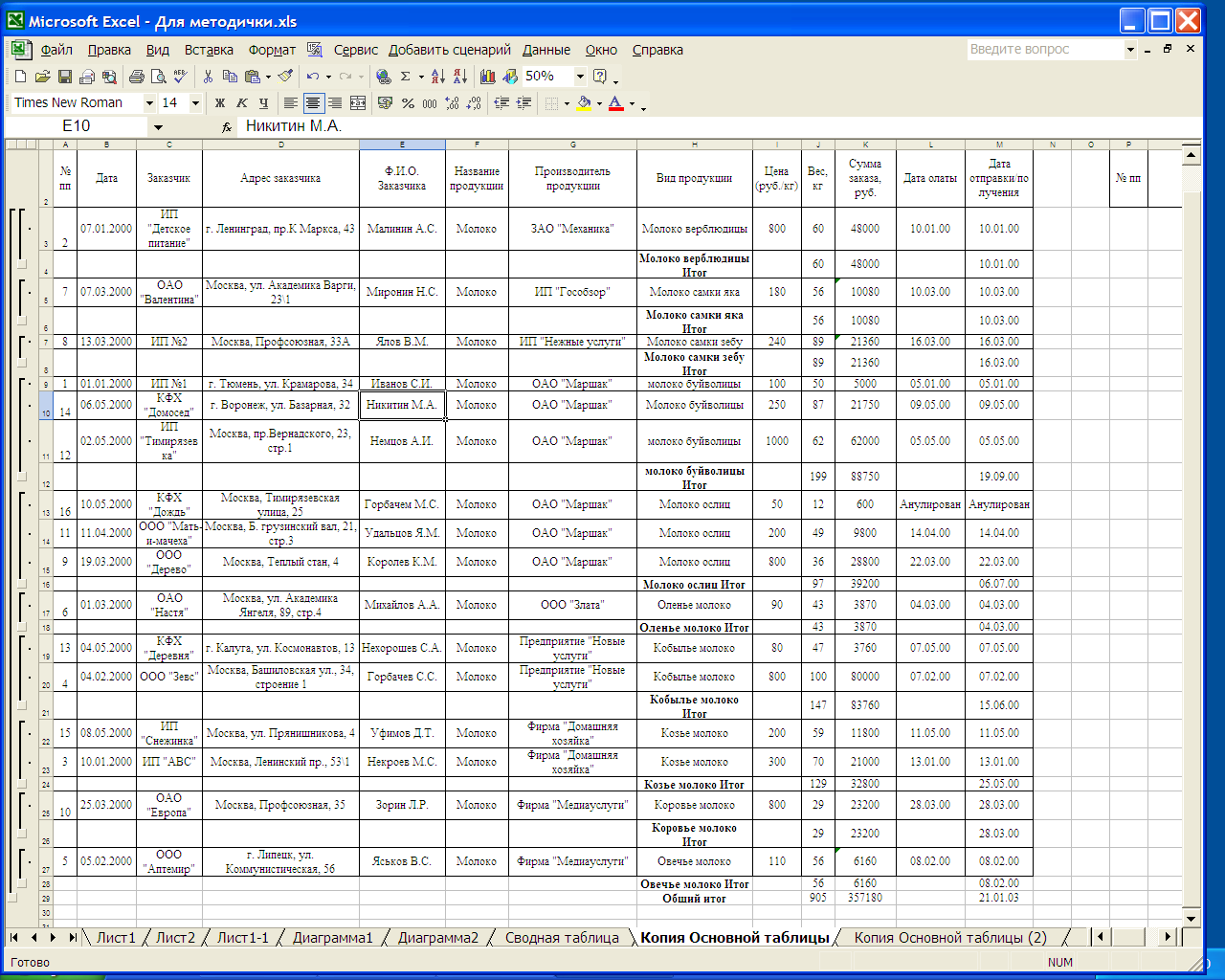Open the Правка menu

(109, 50)
